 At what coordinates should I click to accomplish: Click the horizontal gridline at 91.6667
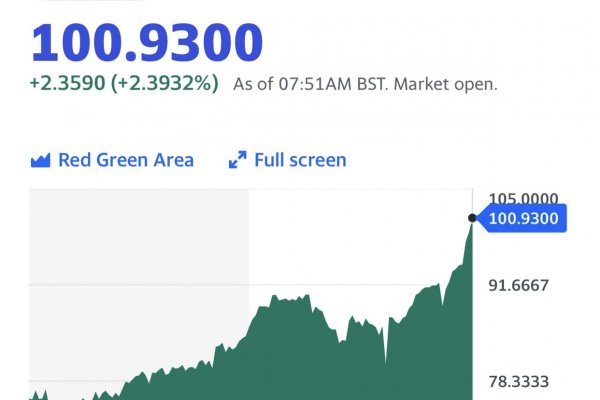click(380, 285)
